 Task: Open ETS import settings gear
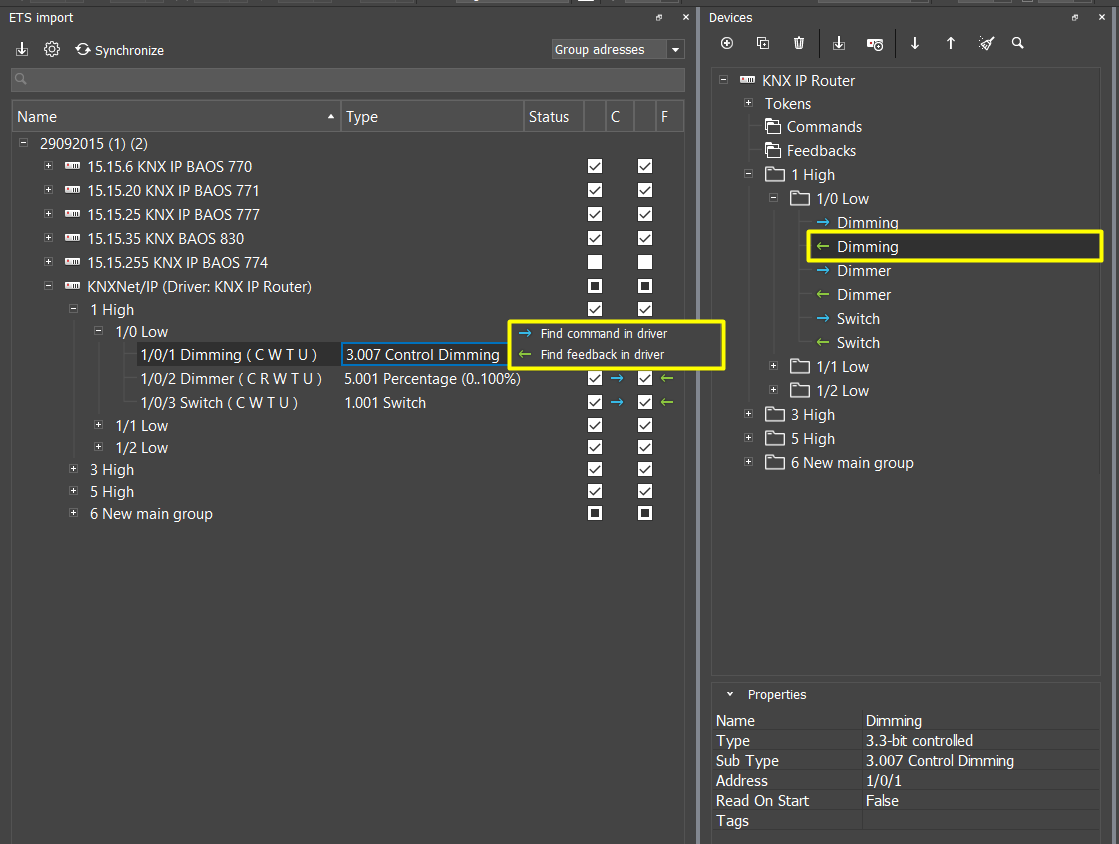(x=52, y=49)
